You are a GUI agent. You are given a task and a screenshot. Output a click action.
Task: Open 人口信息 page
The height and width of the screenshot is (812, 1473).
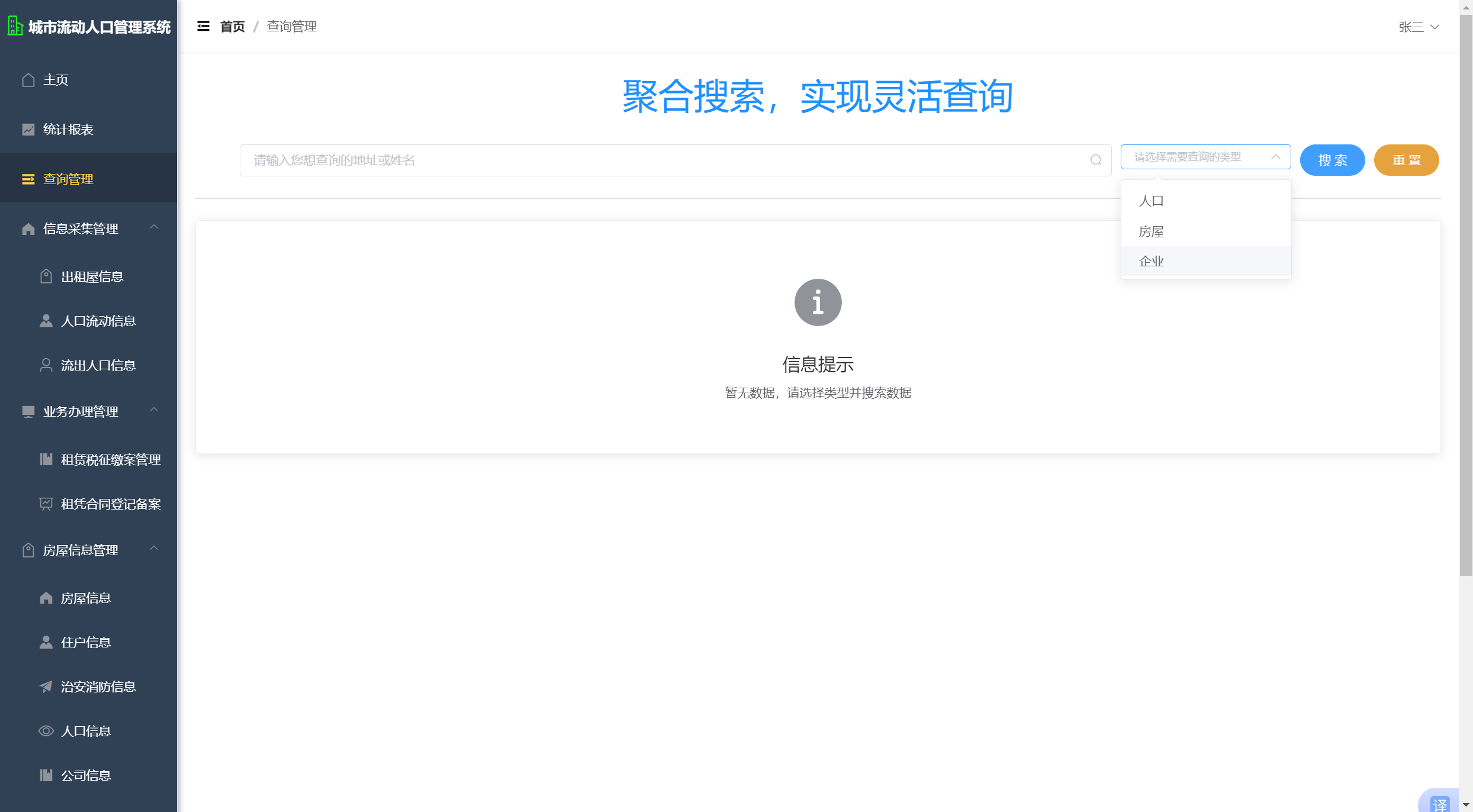(88, 731)
